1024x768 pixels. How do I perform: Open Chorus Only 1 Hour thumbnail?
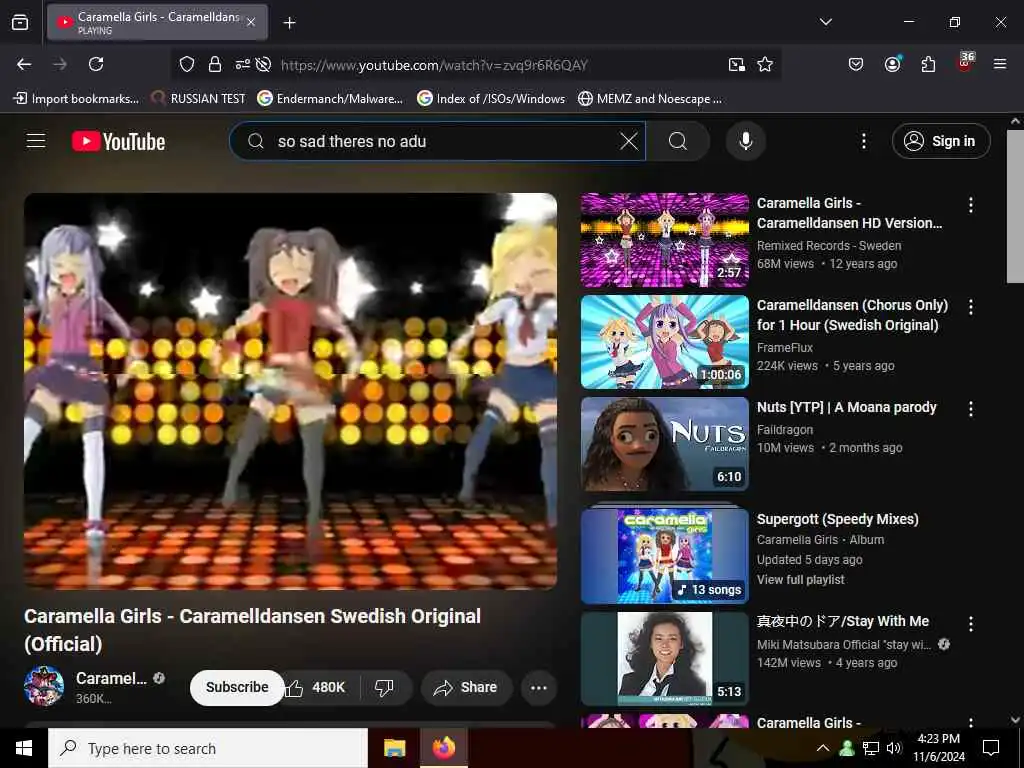tap(665, 342)
